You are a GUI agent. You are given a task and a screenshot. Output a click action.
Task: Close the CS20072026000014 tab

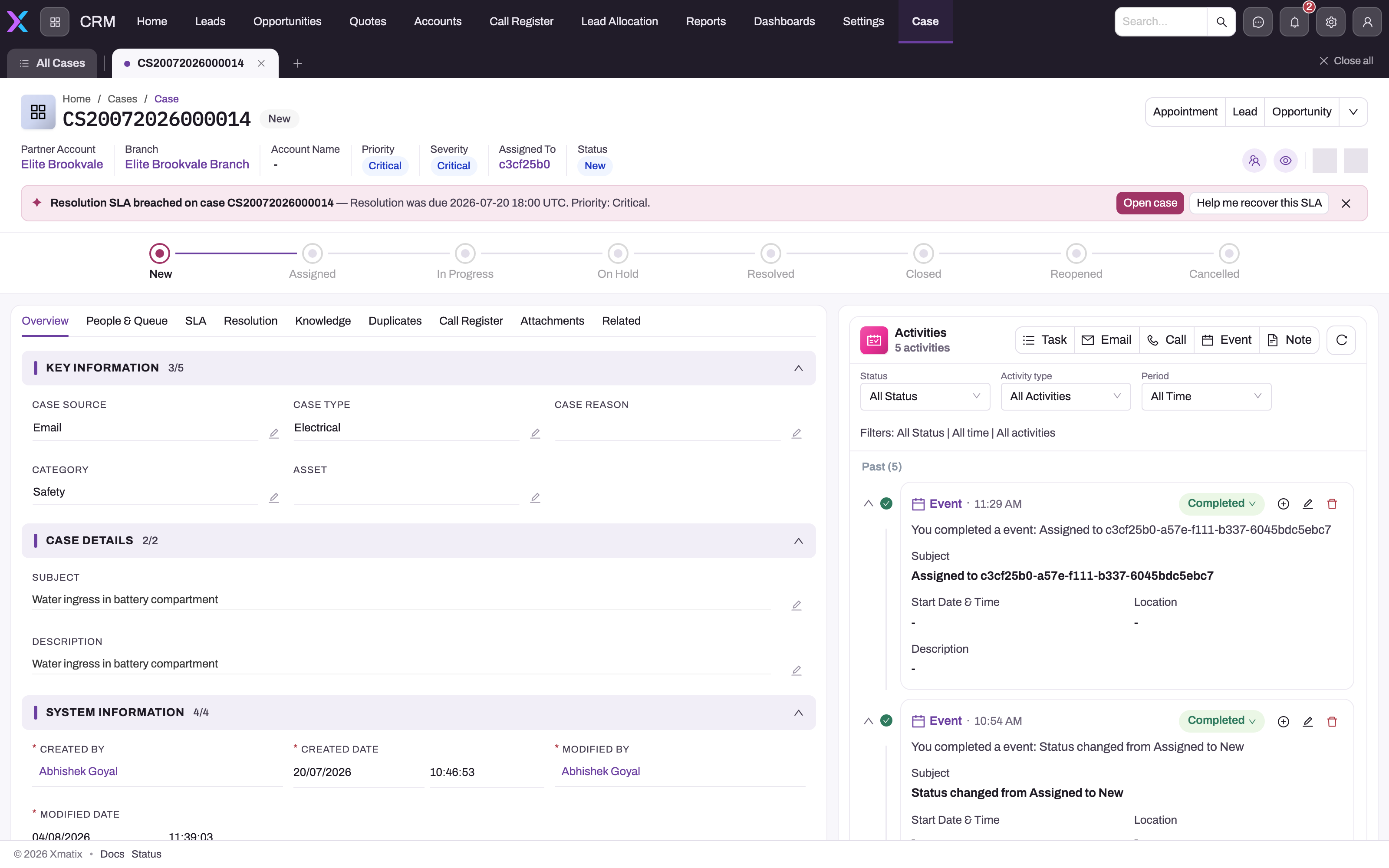261,63
